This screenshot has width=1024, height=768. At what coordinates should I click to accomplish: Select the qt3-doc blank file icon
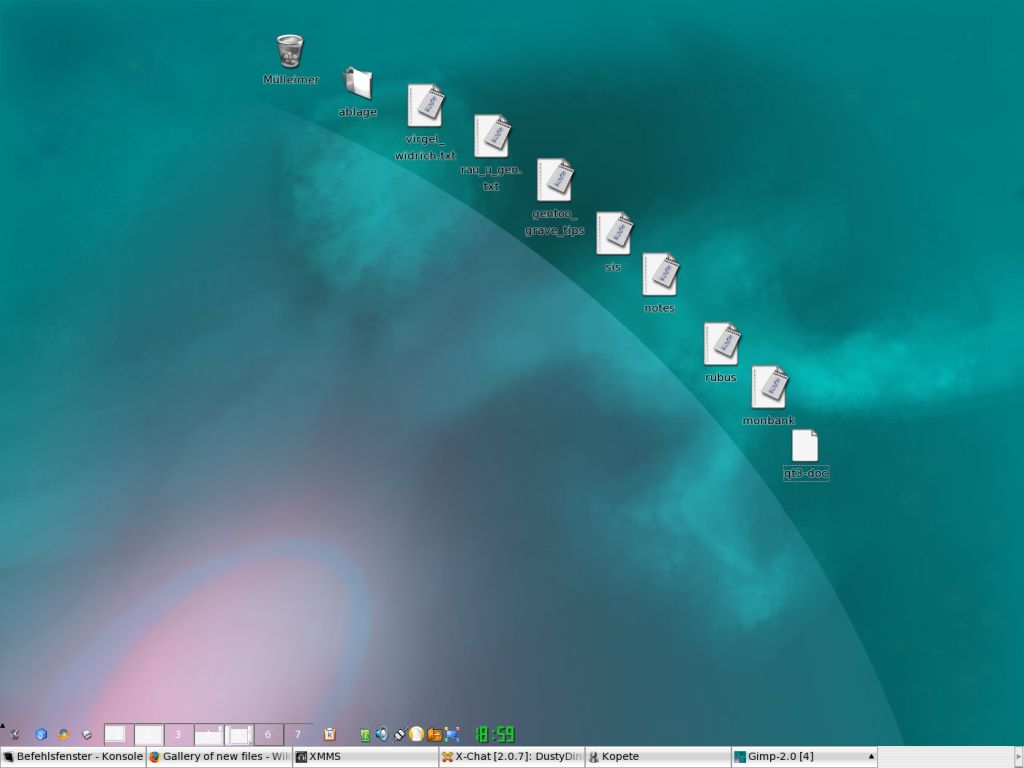click(805, 445)
